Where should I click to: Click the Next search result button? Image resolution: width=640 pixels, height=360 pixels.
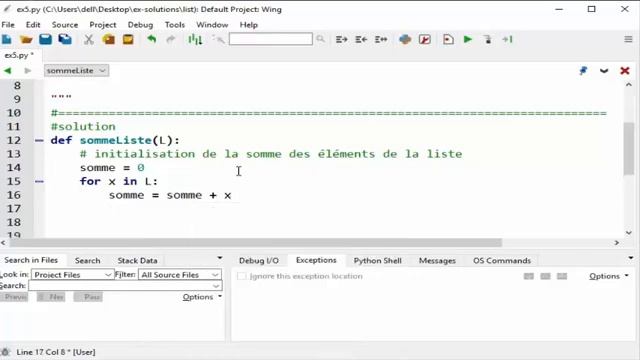click(x=51, y=297)
